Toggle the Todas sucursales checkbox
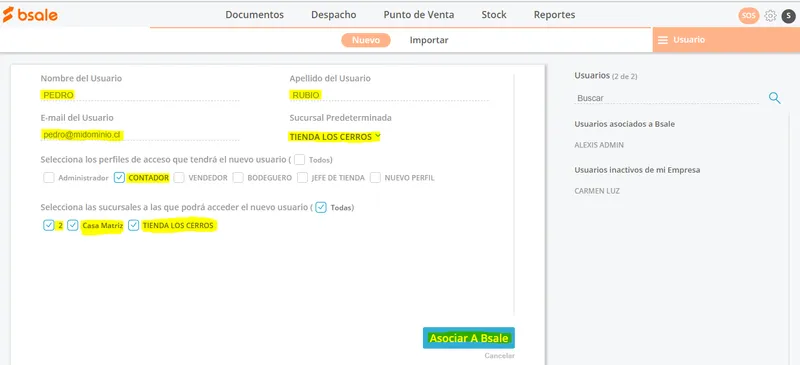This screenshot has width=800, height=365. 321,207
